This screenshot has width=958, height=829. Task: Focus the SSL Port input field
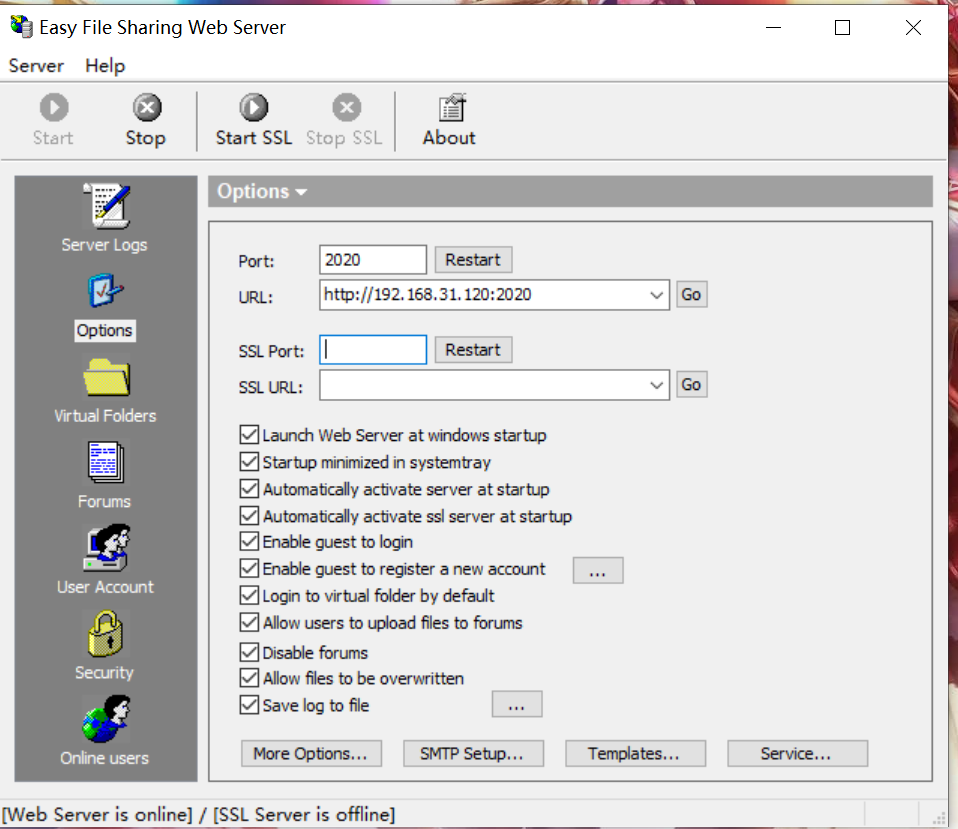click(373, 350)
